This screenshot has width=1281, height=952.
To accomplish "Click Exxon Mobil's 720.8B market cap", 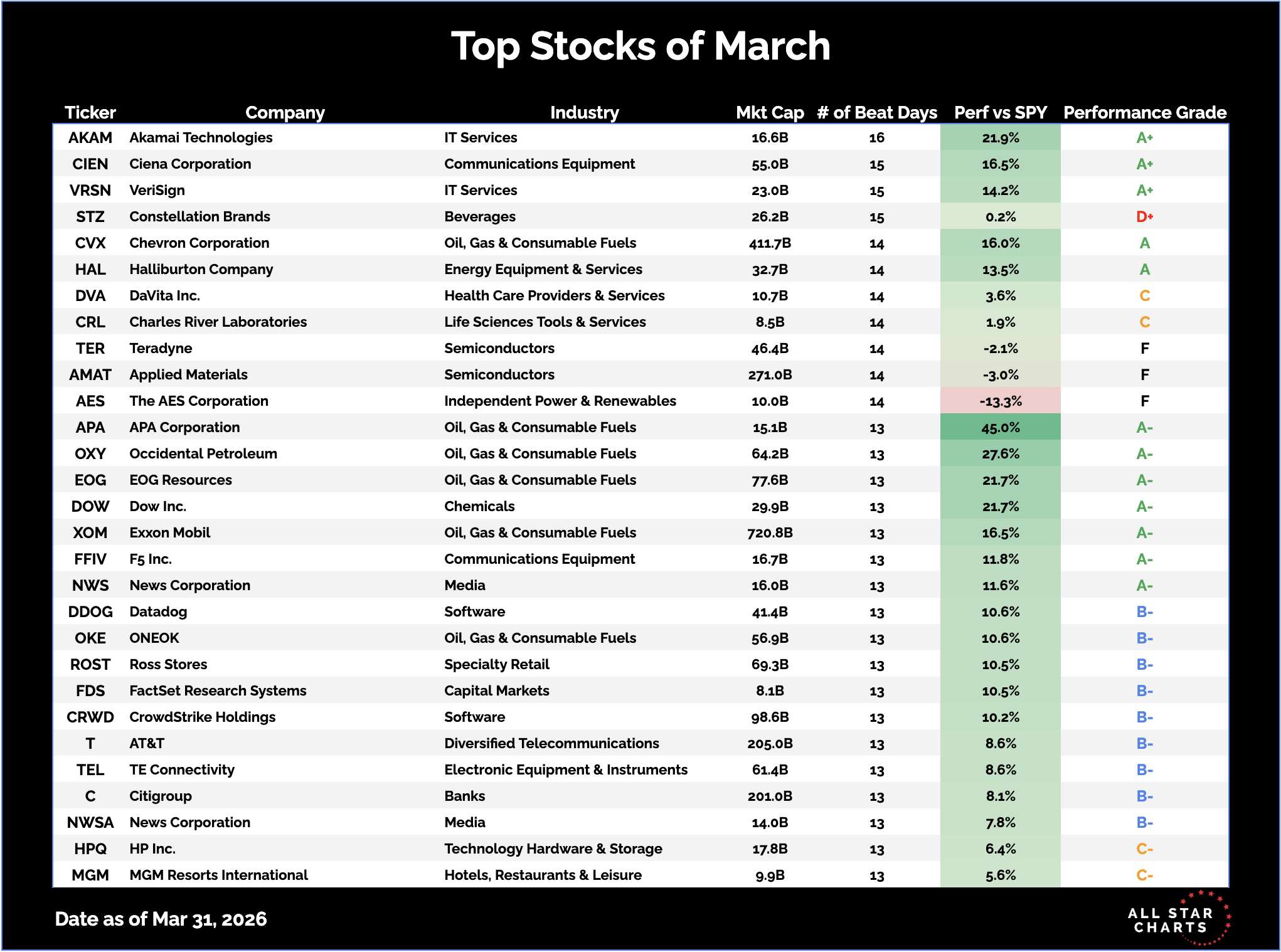I will (x=770, y=532).
